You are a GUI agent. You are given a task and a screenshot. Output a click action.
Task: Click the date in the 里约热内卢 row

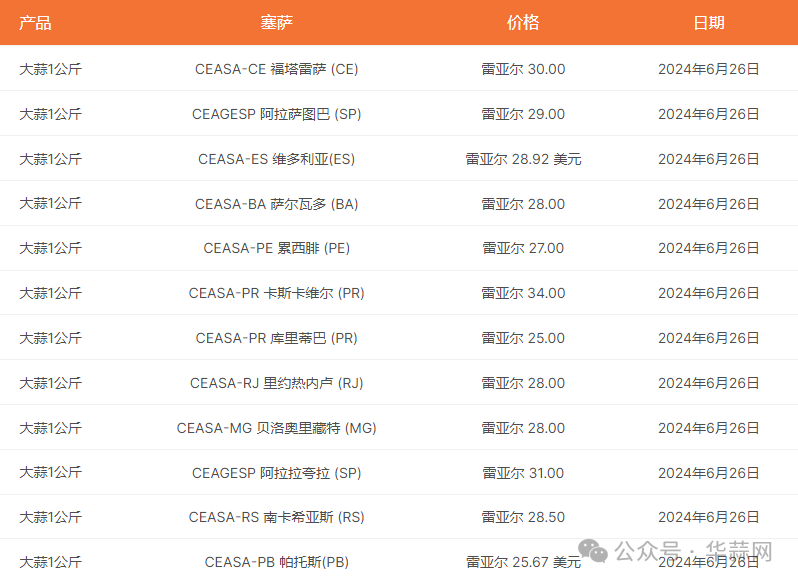tap(708, 383)
